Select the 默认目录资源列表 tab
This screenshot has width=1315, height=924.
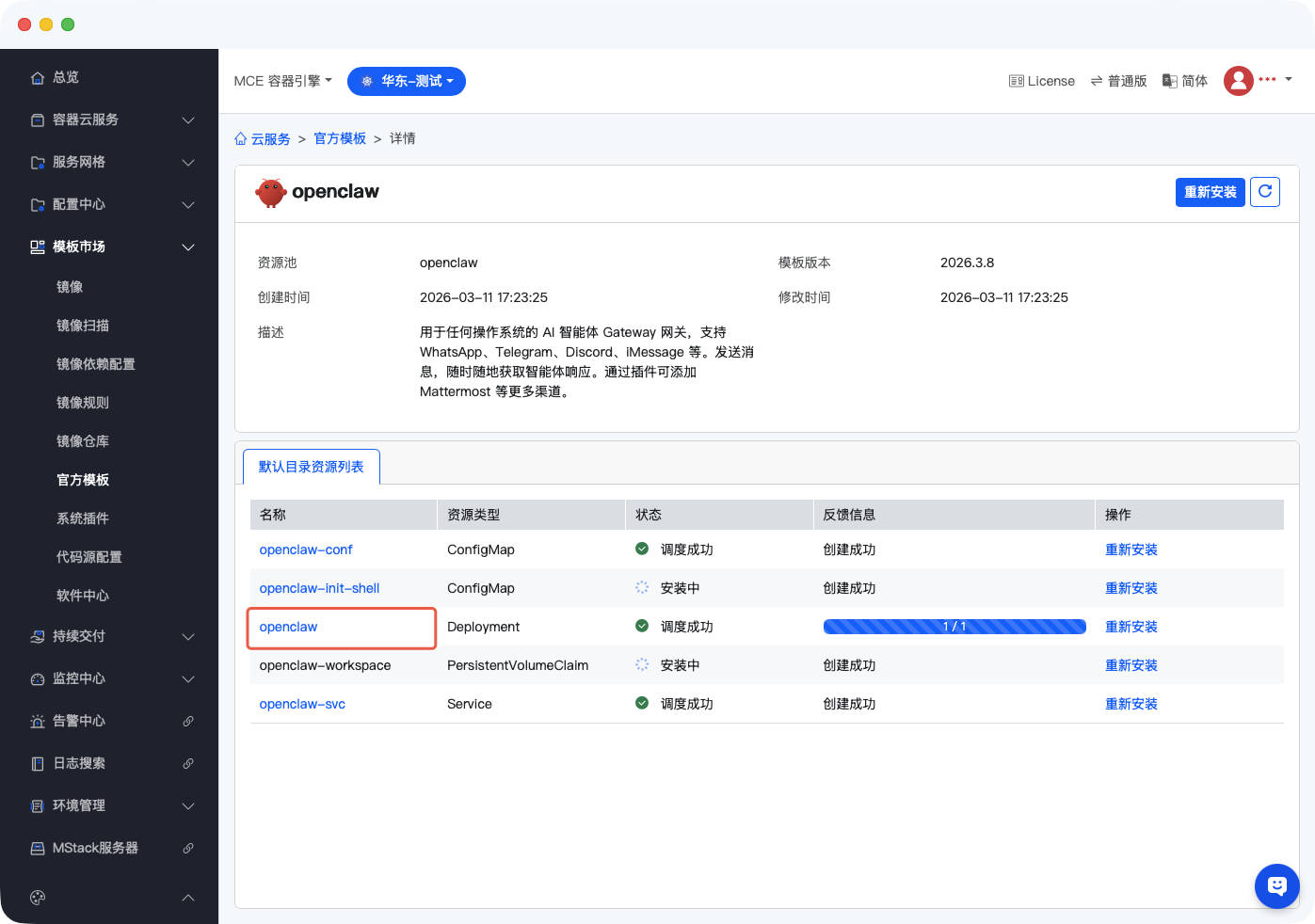311,467
